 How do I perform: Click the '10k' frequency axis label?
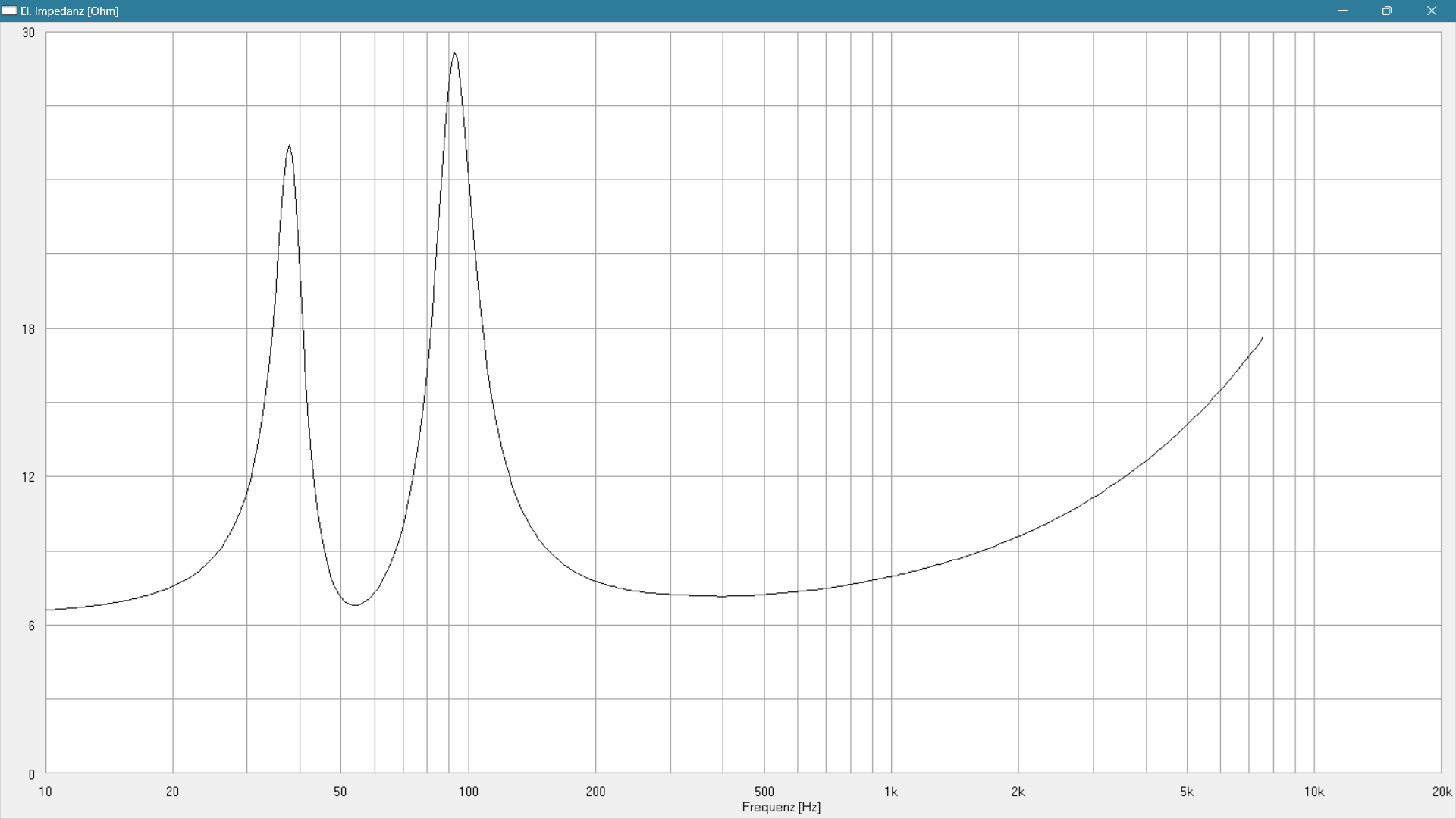coord(1314,792)
